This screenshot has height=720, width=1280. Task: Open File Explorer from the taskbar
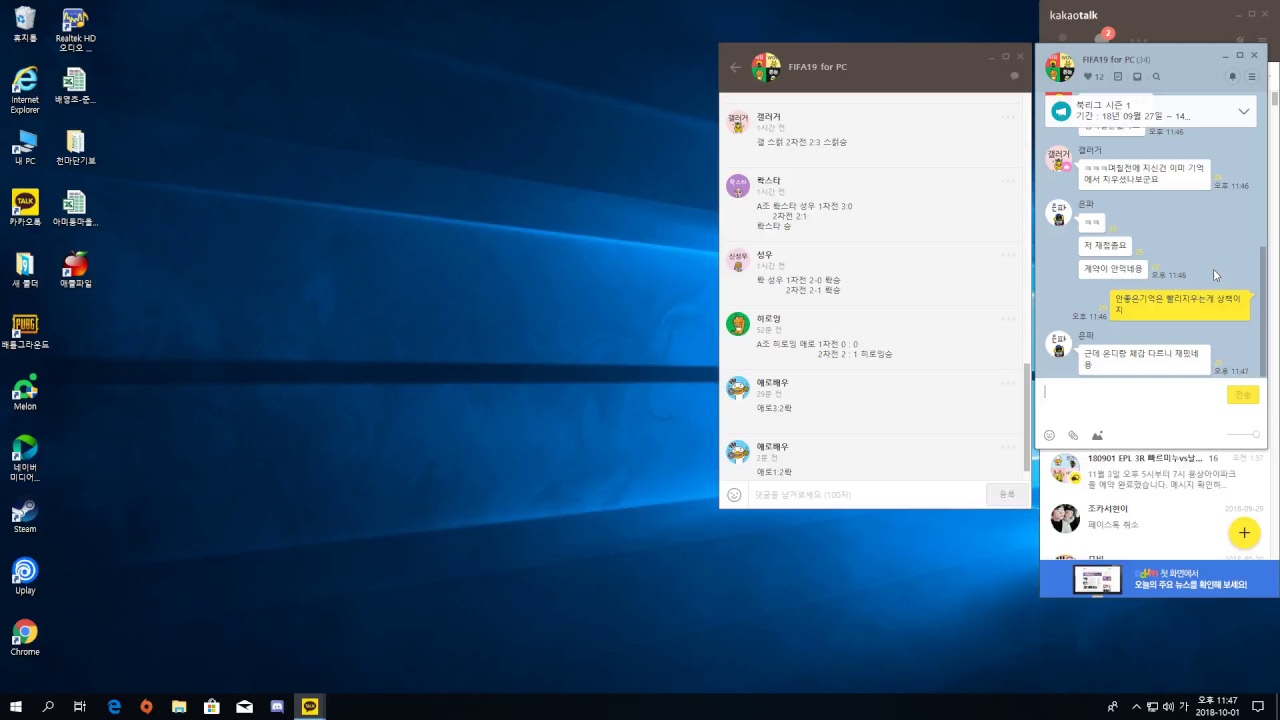(x=179, y=706)
